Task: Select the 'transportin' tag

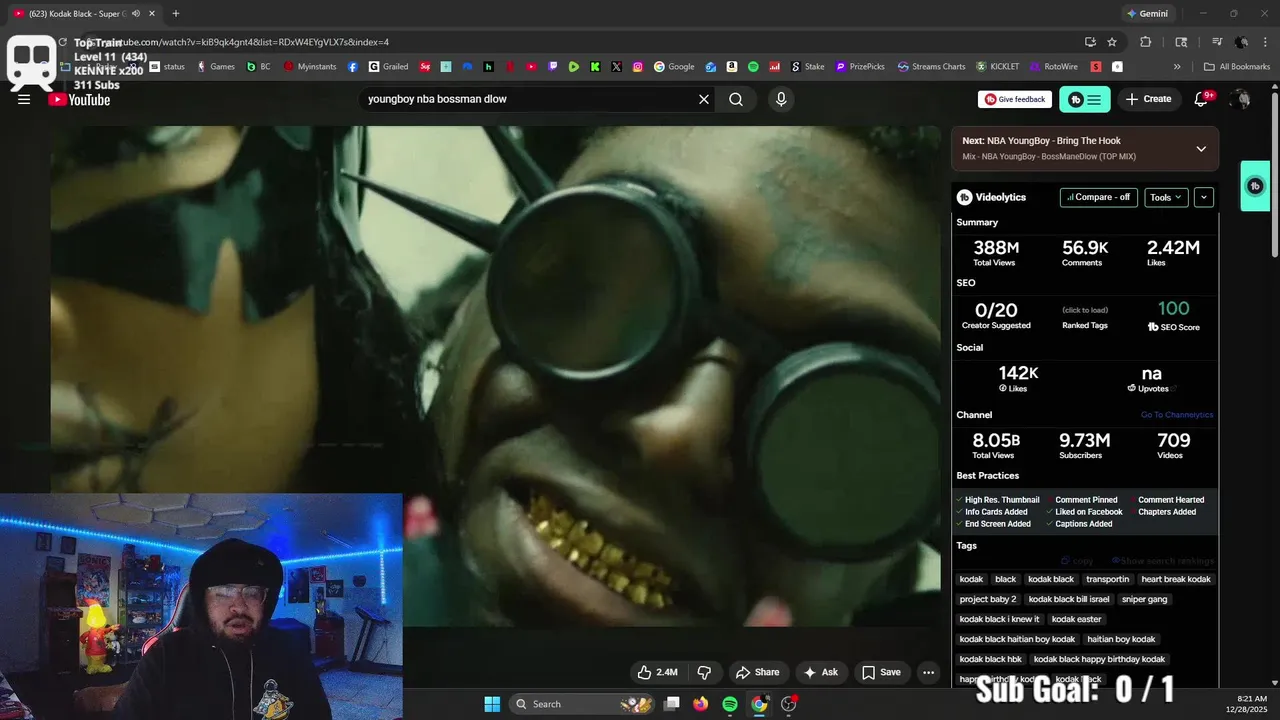Action: [1107, 579]
